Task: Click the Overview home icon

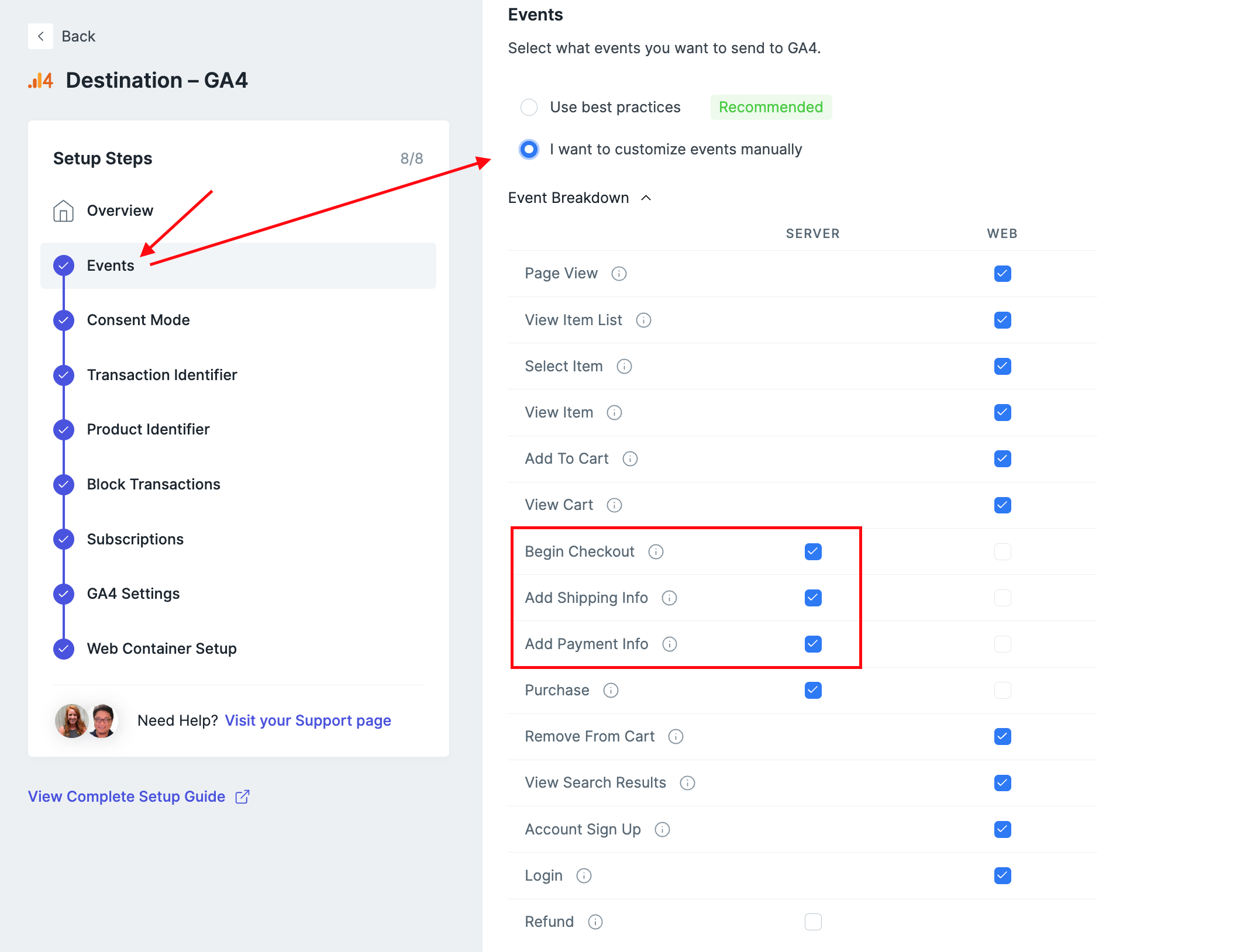Action: click(x=63, y=211)
